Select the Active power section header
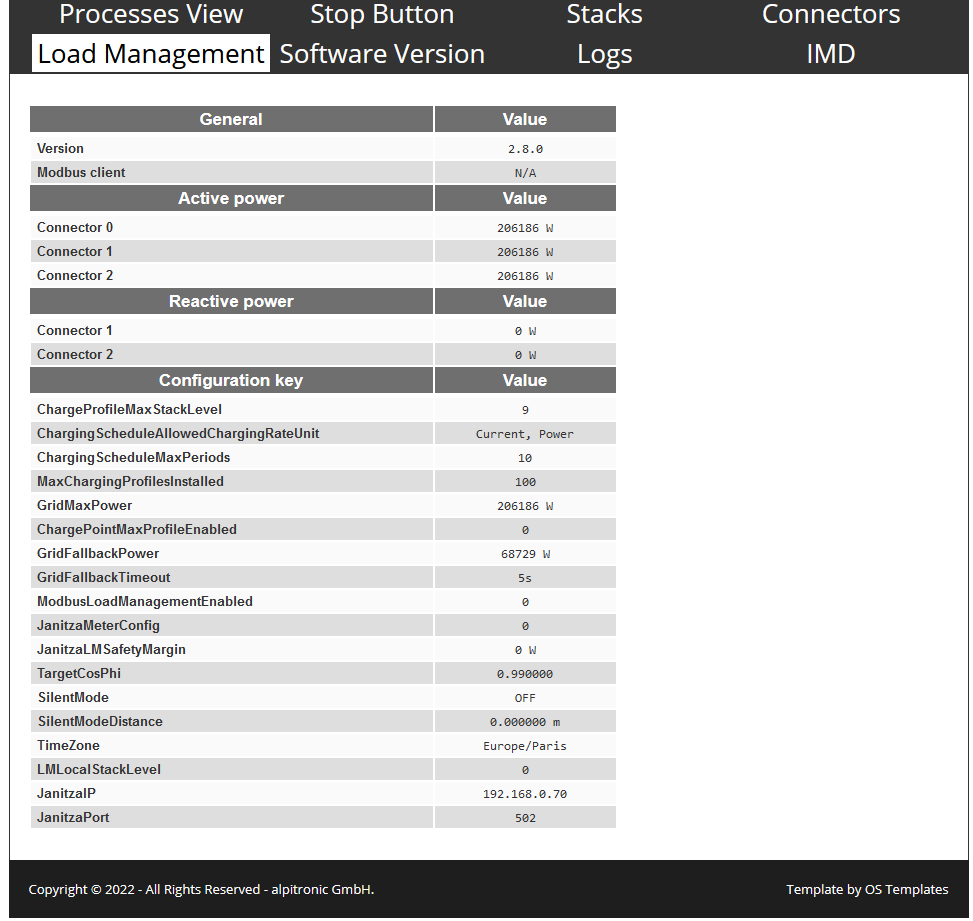973x921 pixels. click(x=231, y=199)
